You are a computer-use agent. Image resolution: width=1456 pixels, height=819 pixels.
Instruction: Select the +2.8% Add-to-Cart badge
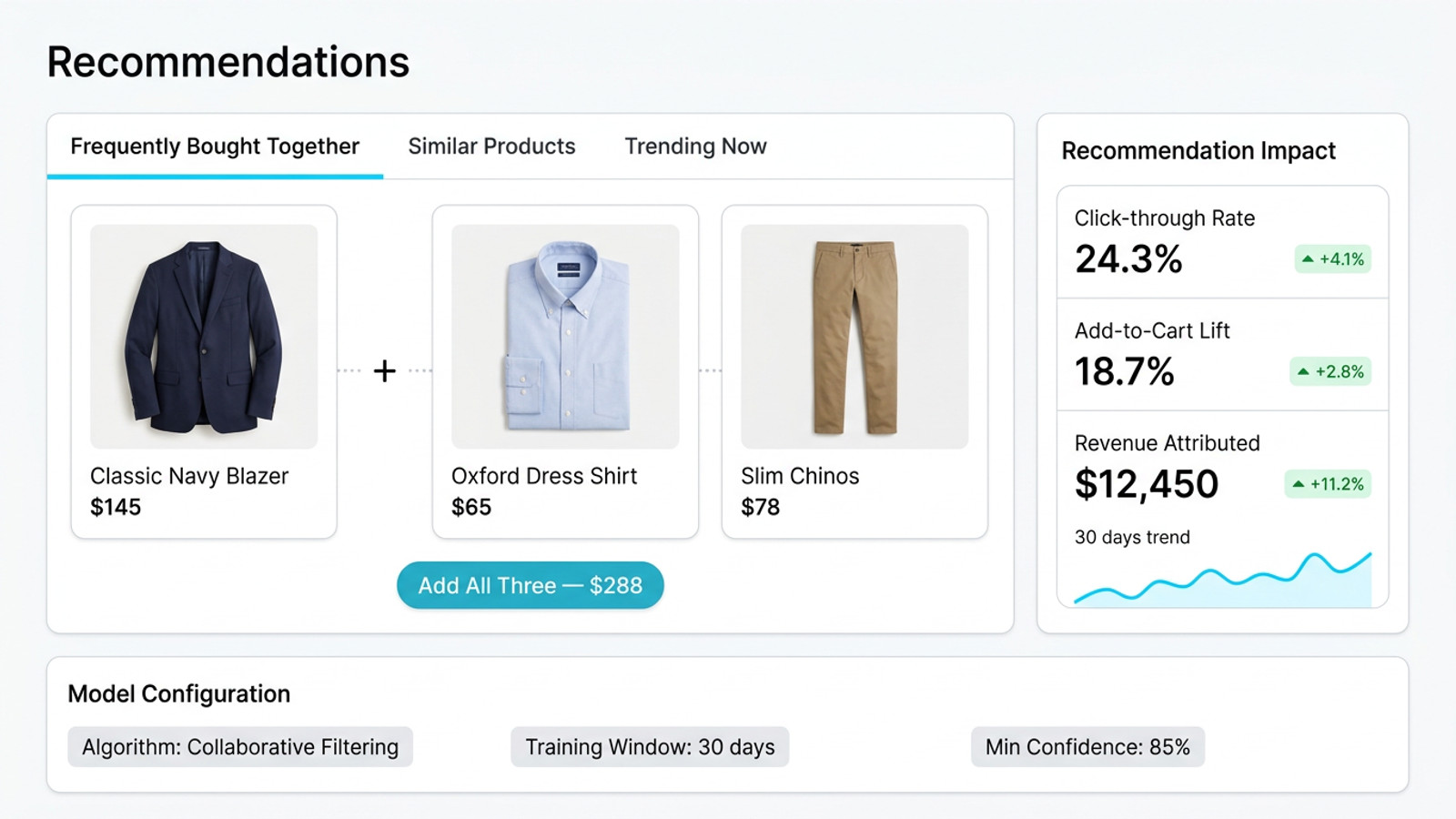point(1330,371)
